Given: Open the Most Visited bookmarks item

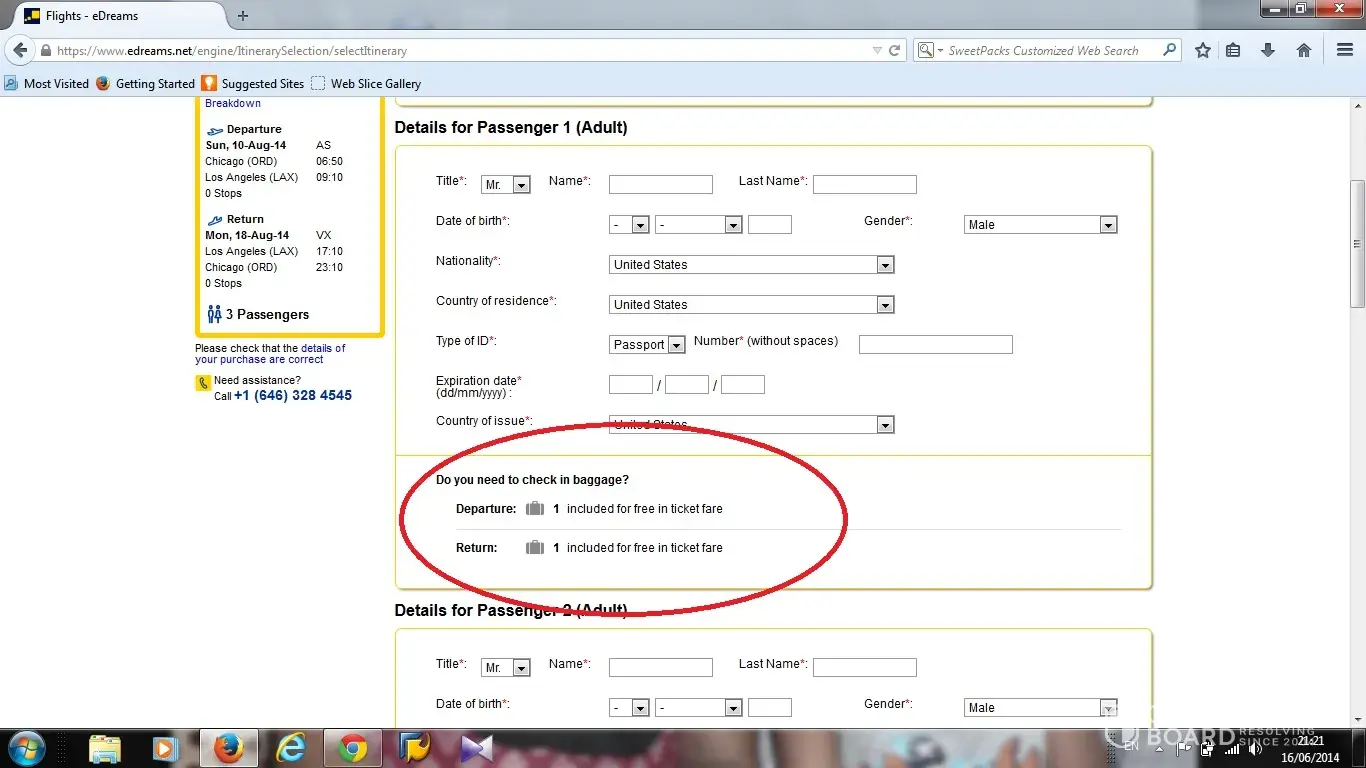Looking at the screenshot, I should point(47,84).
